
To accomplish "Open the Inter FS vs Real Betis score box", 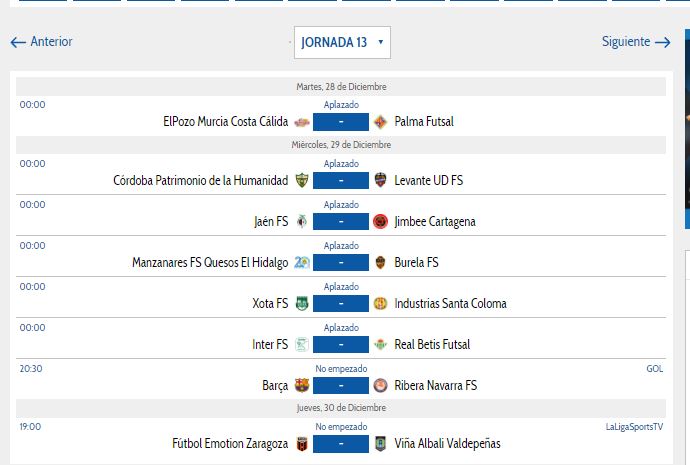I will (x=341, y=345).
